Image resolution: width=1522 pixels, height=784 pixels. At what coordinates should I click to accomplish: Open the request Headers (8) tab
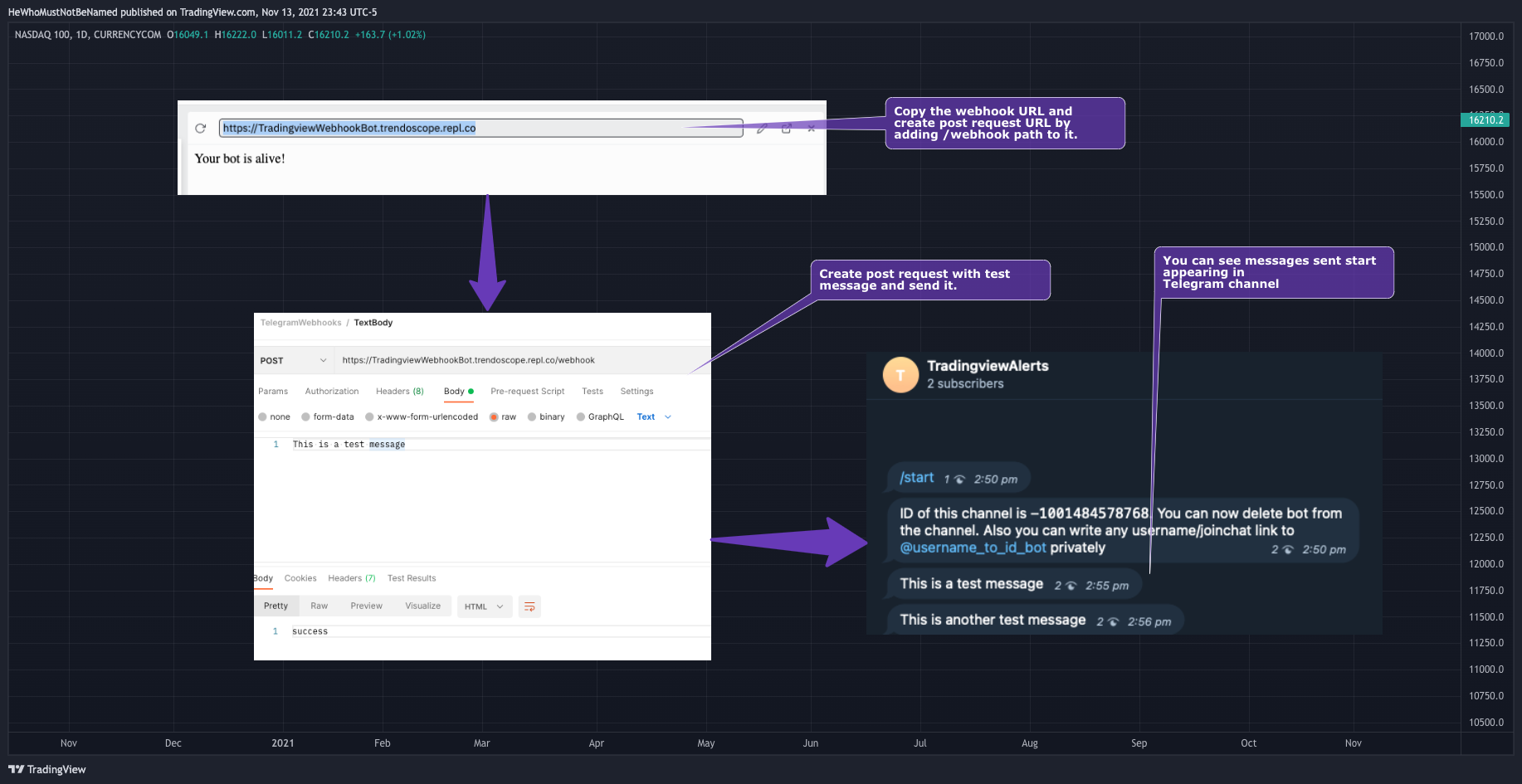(x=400, y=392)
